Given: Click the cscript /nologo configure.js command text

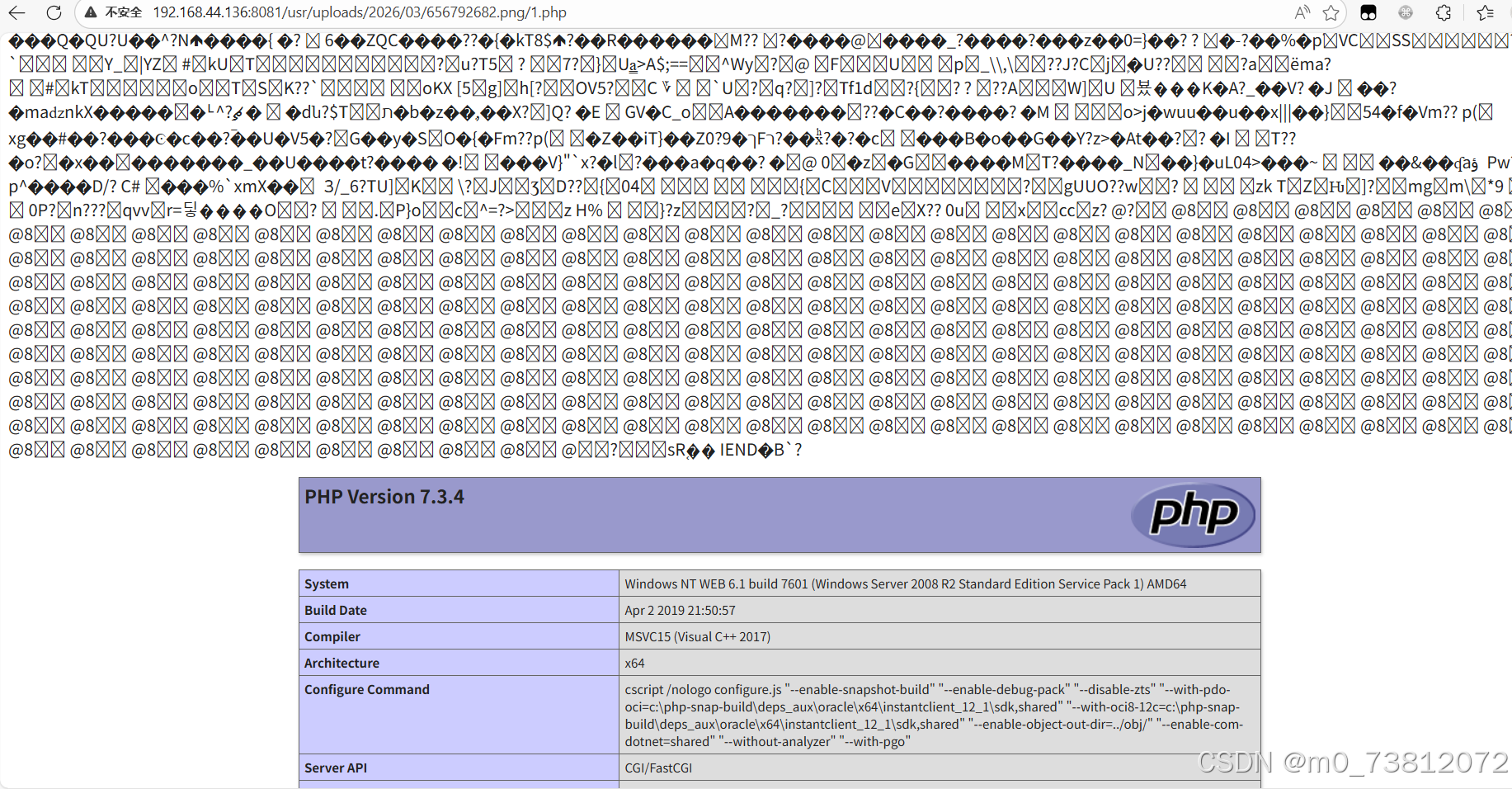Looking at the screenshot, I should pyautogui.click(x=934, y=716).
